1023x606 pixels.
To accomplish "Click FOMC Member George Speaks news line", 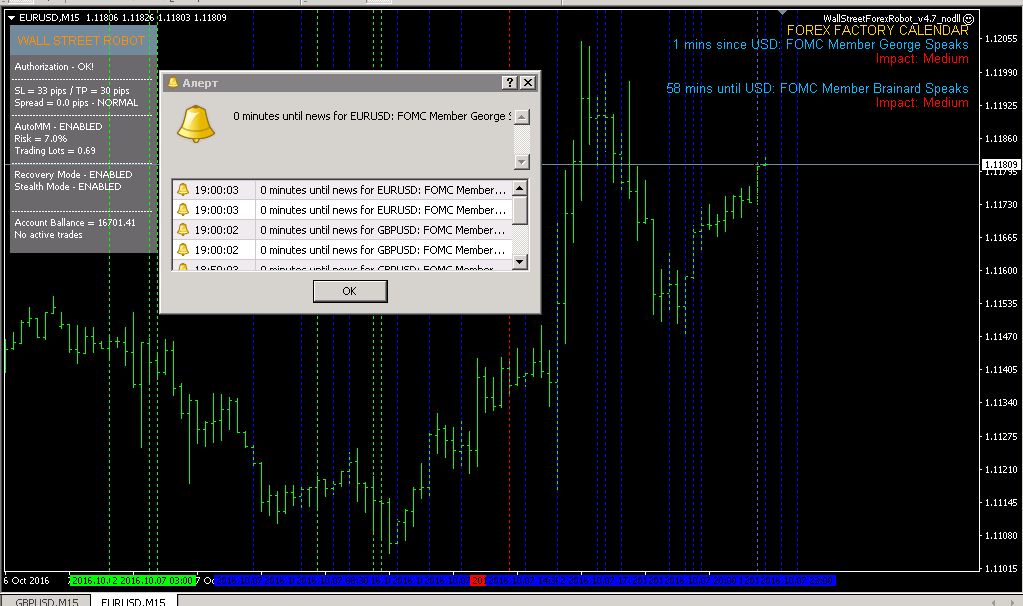I will point(821,44).
